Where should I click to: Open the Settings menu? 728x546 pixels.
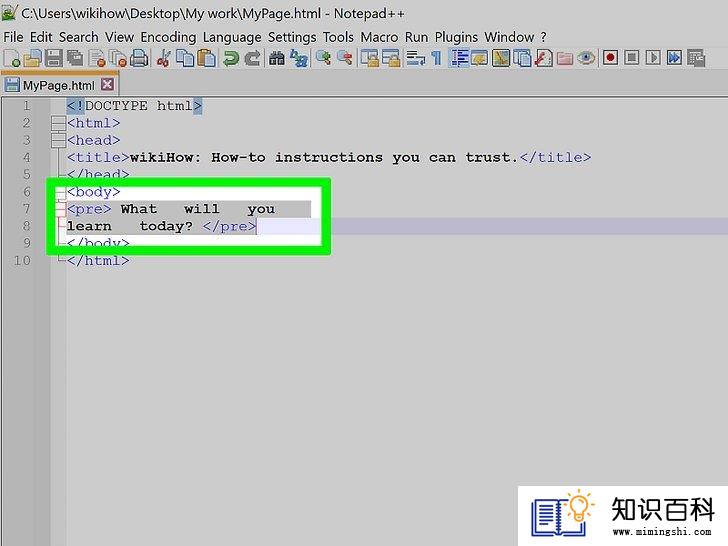pos(292,37)
